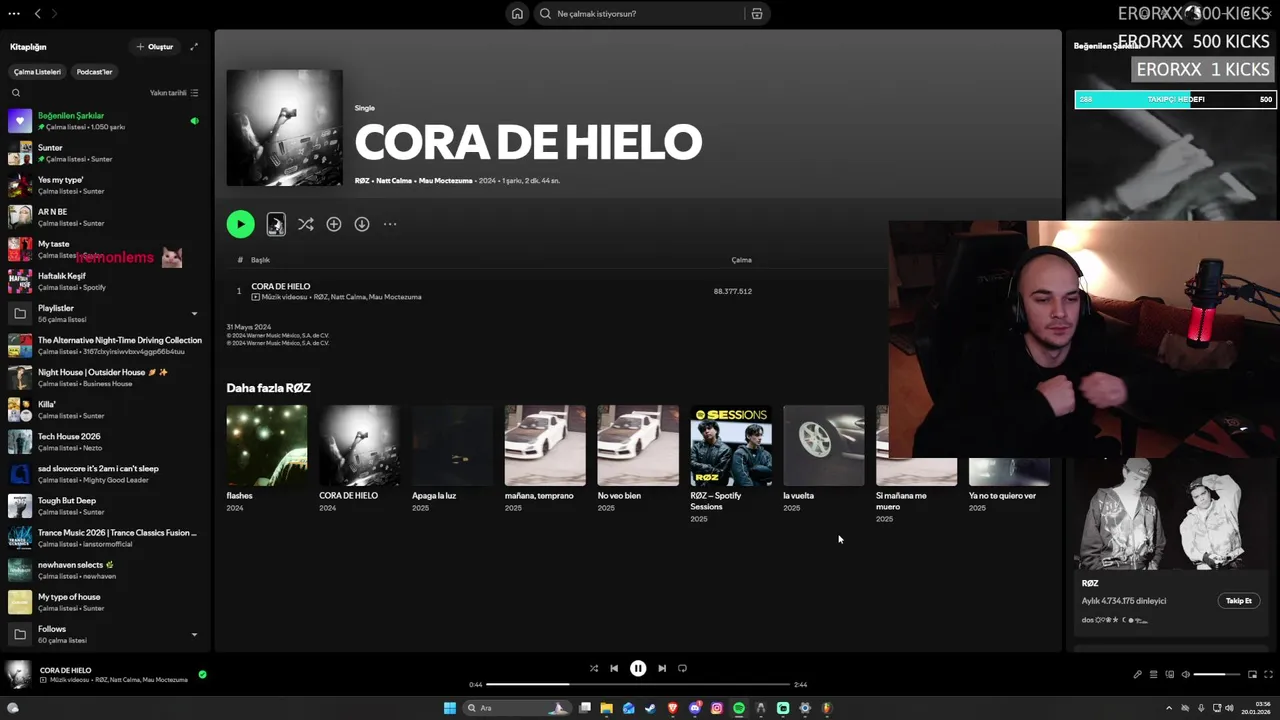Open the queue icon
The height and width of the screenshot is (720, 1280).
click(x=1153, y=675)
